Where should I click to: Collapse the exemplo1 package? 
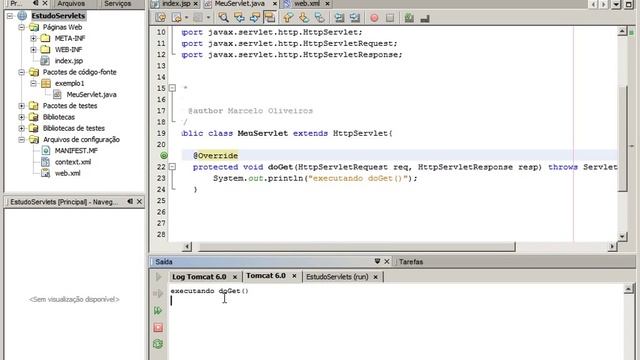point(33,83)
